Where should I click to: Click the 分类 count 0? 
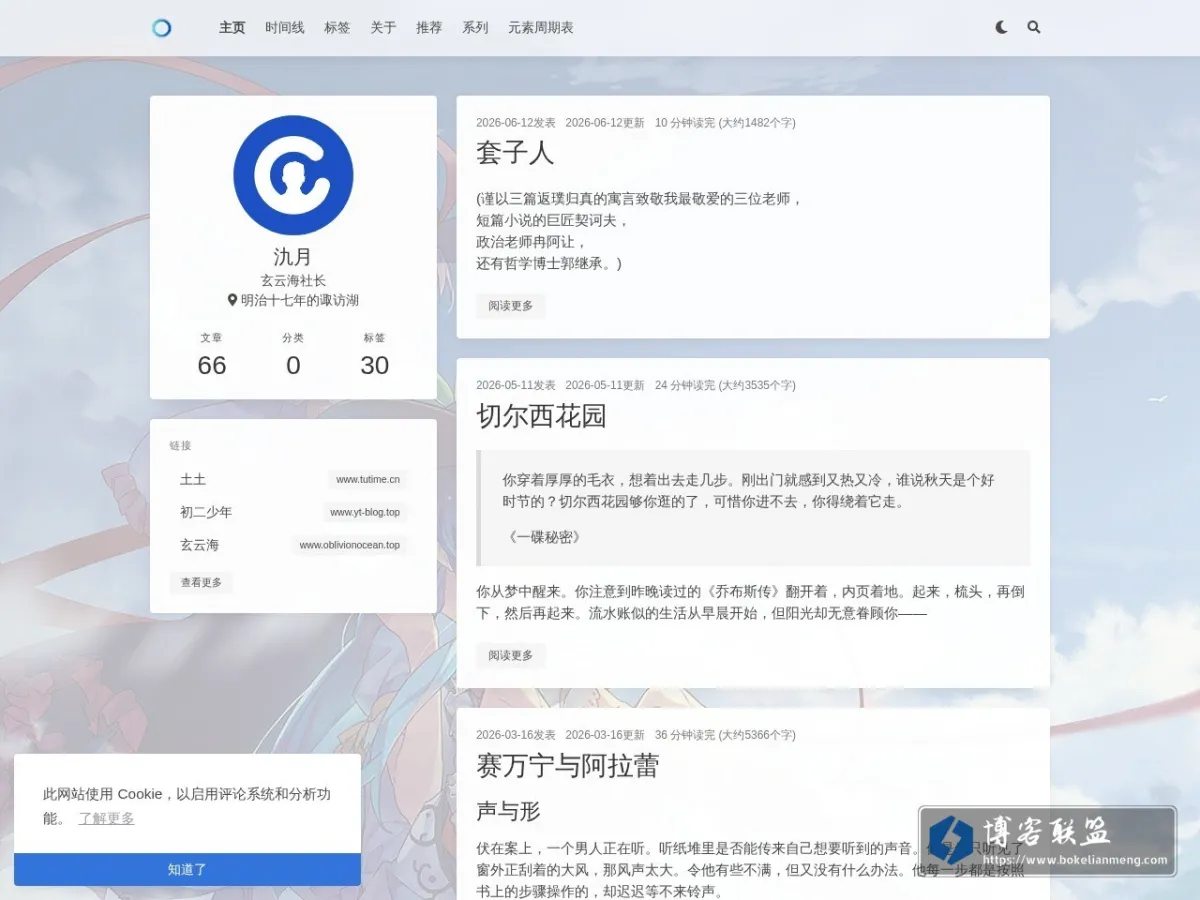pyautogui.click(x=293, y=365)
